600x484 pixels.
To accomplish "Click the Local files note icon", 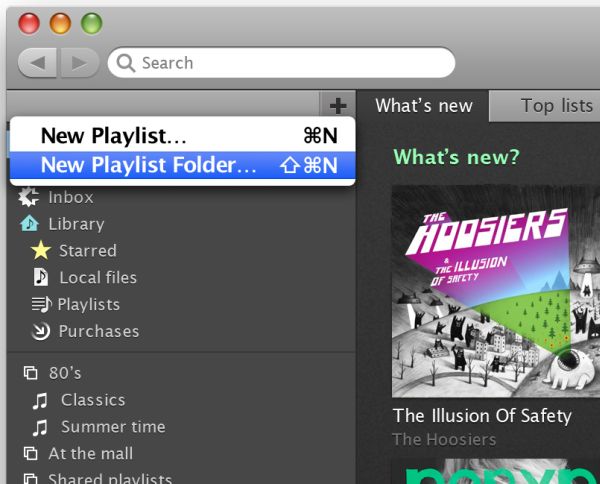I will 41,277.
